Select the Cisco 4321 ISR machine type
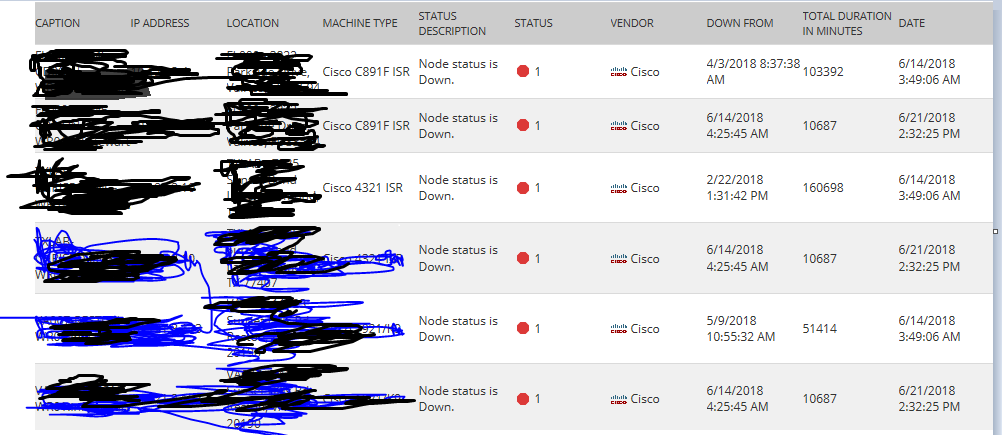This screenshot has width=1002, height=435. click(362, 188)
